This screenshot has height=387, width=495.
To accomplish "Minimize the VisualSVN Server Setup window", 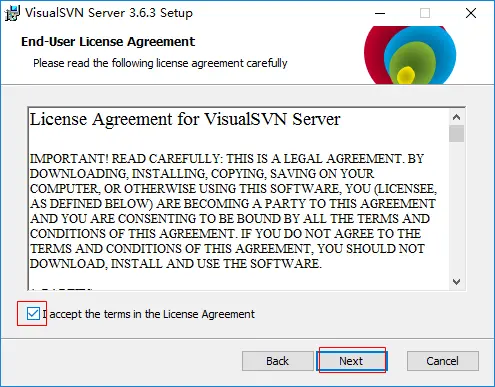I will click(x=380, y=13).
